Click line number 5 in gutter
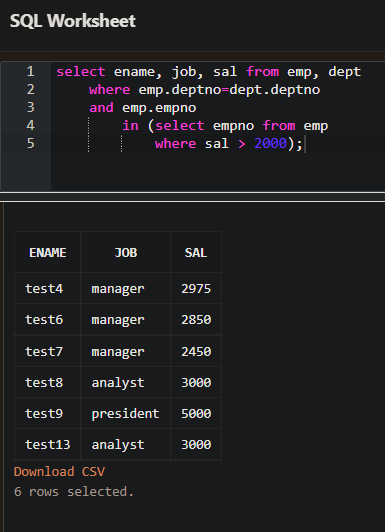The height and width of the screenshot is (532, 385). tap(31, 144)
